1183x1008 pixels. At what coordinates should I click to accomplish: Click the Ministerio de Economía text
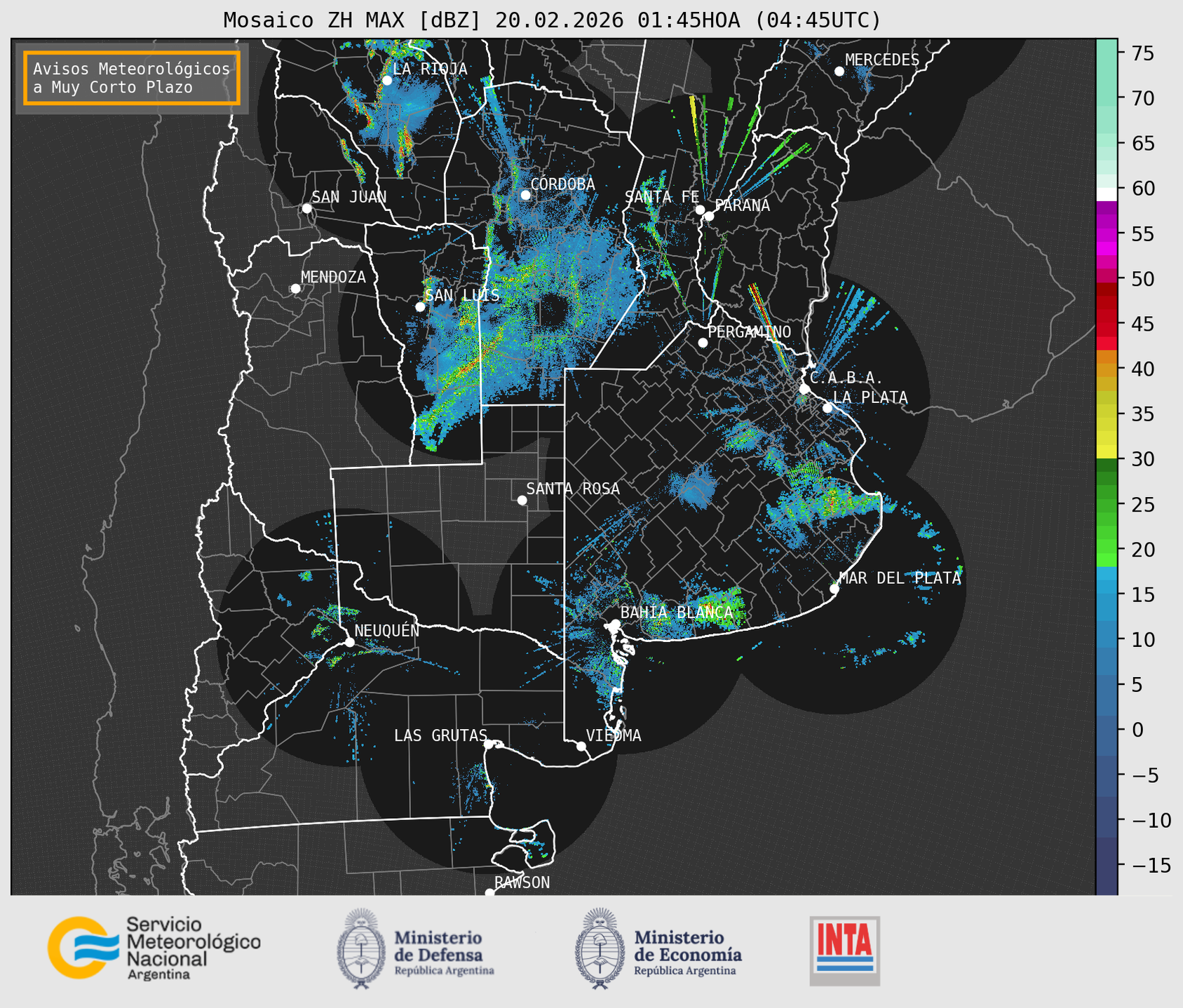coord(688,953)
